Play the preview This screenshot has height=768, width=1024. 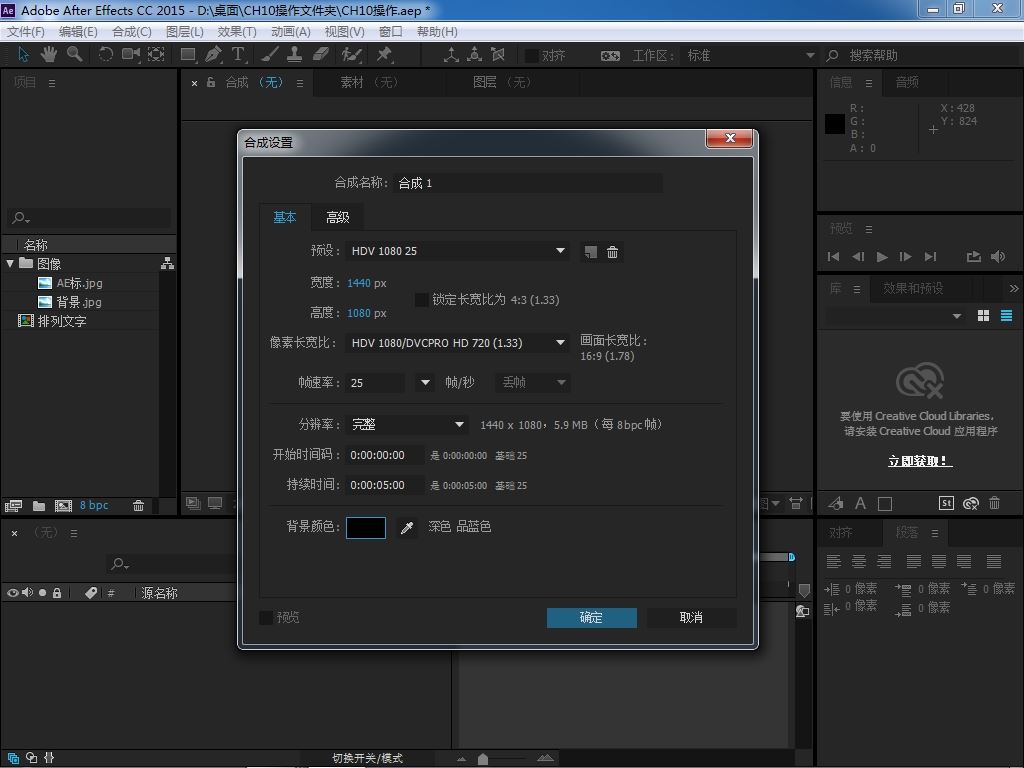pyautogui.click(x=882, y=257)
